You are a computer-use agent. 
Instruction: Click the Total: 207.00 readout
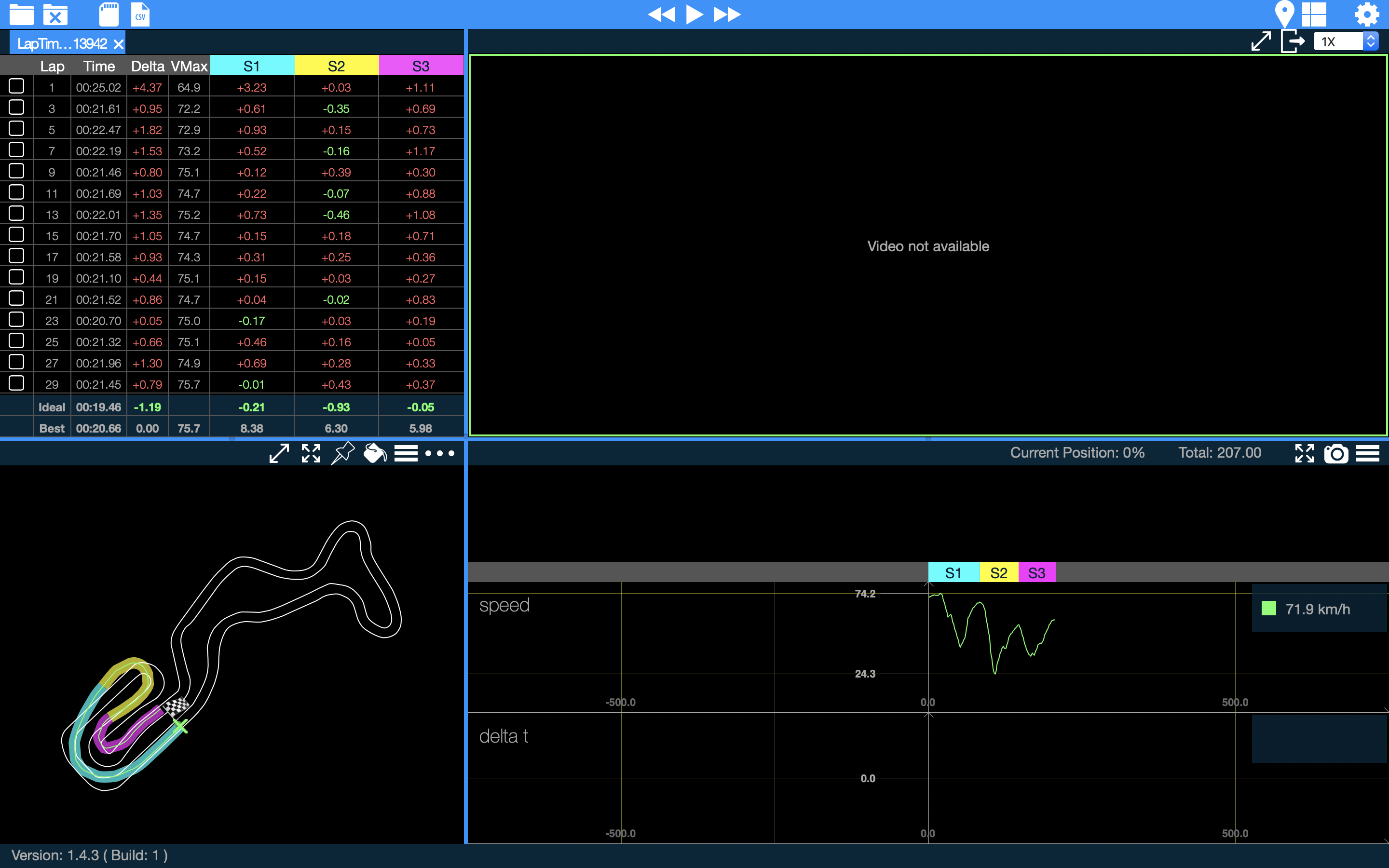click(x=1220, y=453)
